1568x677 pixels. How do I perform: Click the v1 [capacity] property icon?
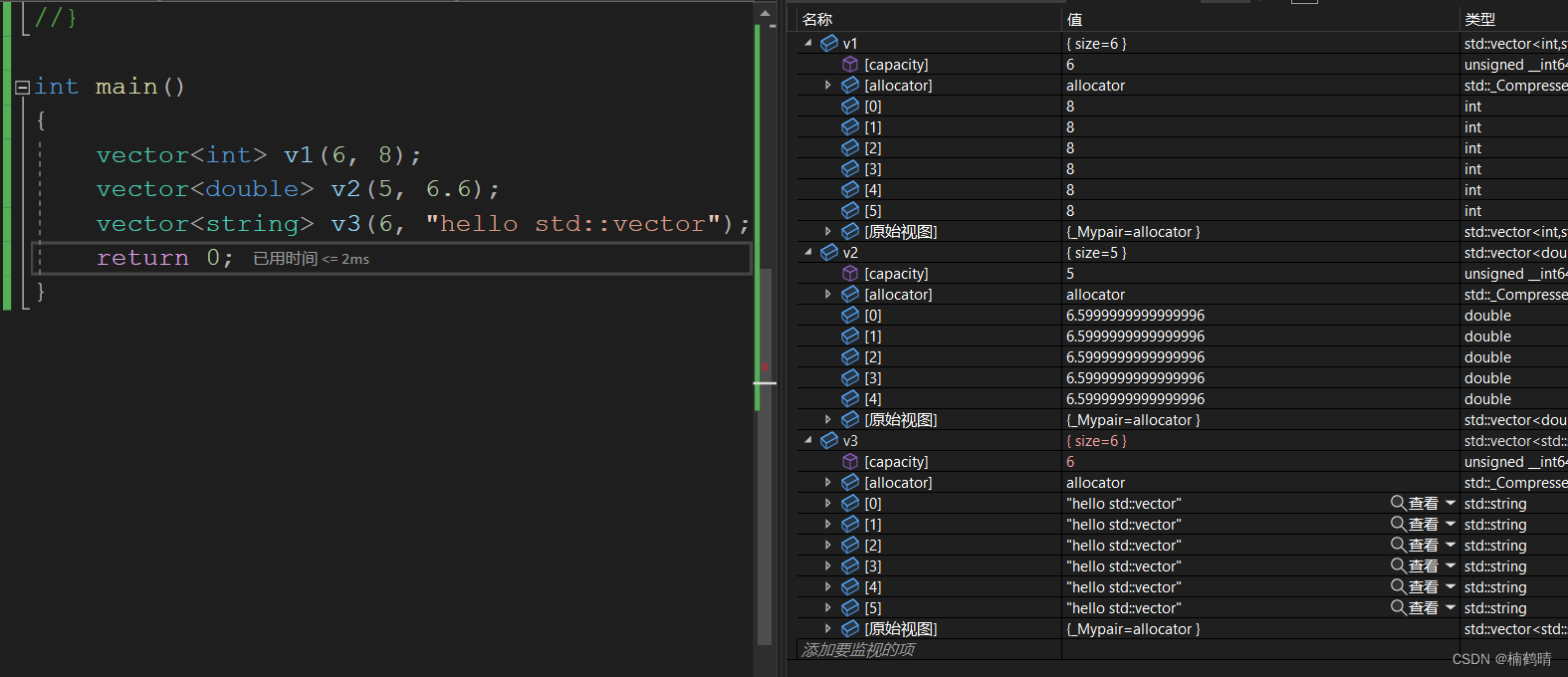[x=850, y=65]
